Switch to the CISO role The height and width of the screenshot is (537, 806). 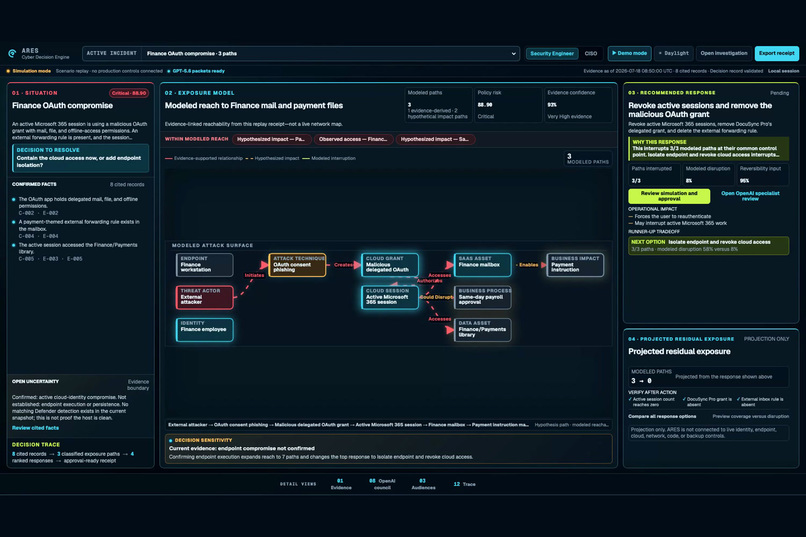591,53
